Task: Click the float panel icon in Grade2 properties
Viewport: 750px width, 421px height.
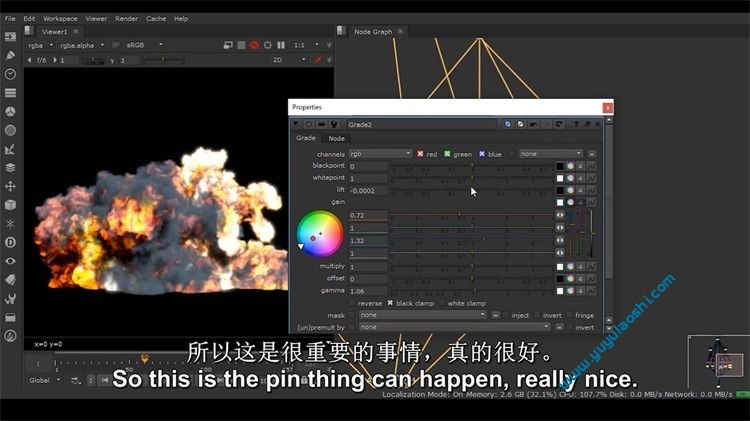Action: [x=587, y=124]
